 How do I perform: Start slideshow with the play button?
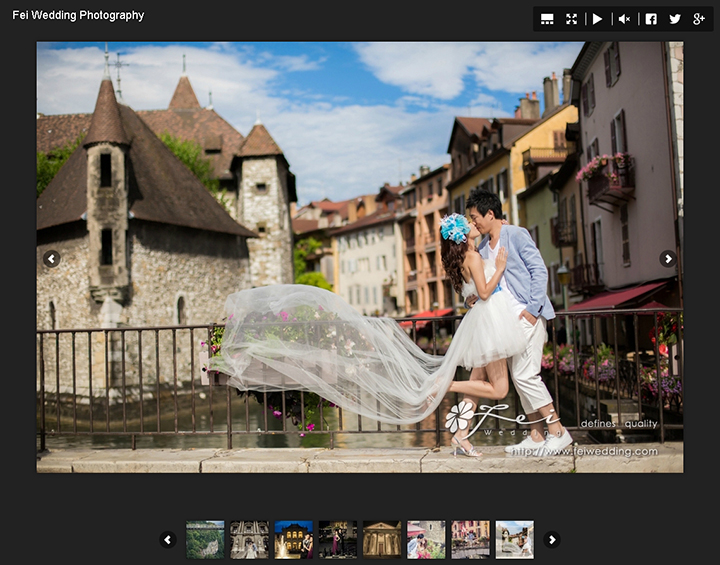(x=597, y=19)
